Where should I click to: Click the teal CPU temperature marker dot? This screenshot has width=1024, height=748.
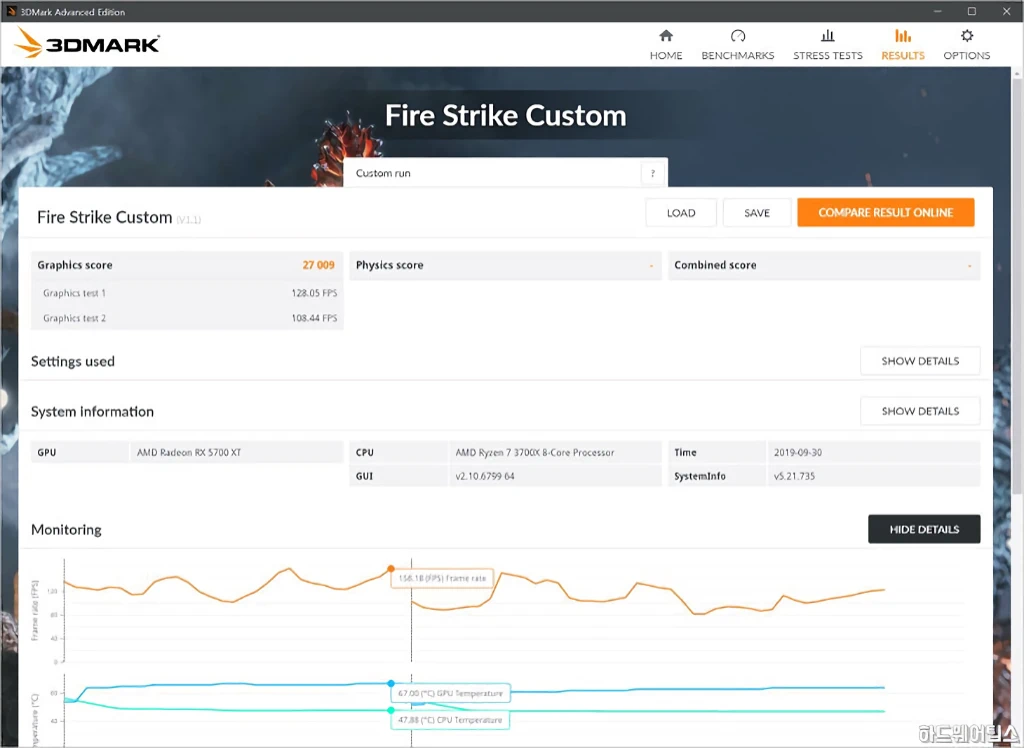click(391, 710)
